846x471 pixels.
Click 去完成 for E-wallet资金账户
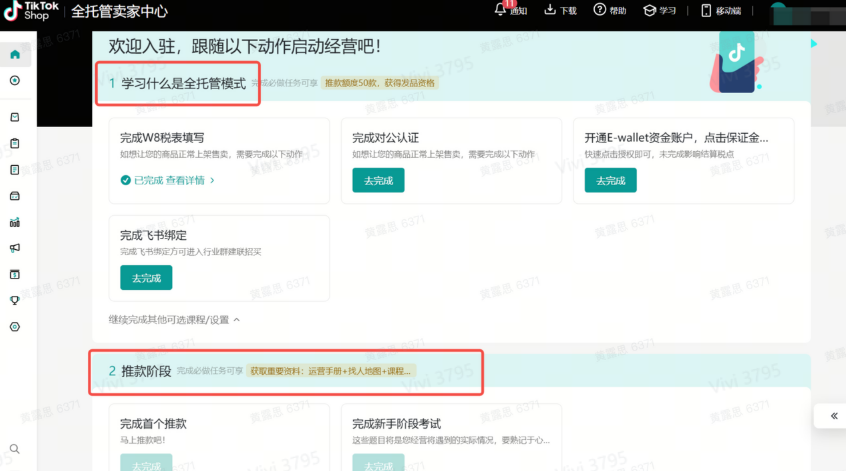click(610, 180)
